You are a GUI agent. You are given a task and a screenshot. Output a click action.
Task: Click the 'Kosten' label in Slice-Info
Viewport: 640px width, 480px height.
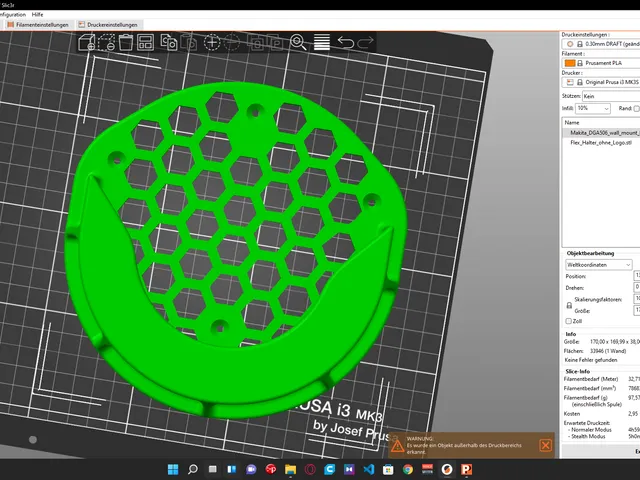571,413
